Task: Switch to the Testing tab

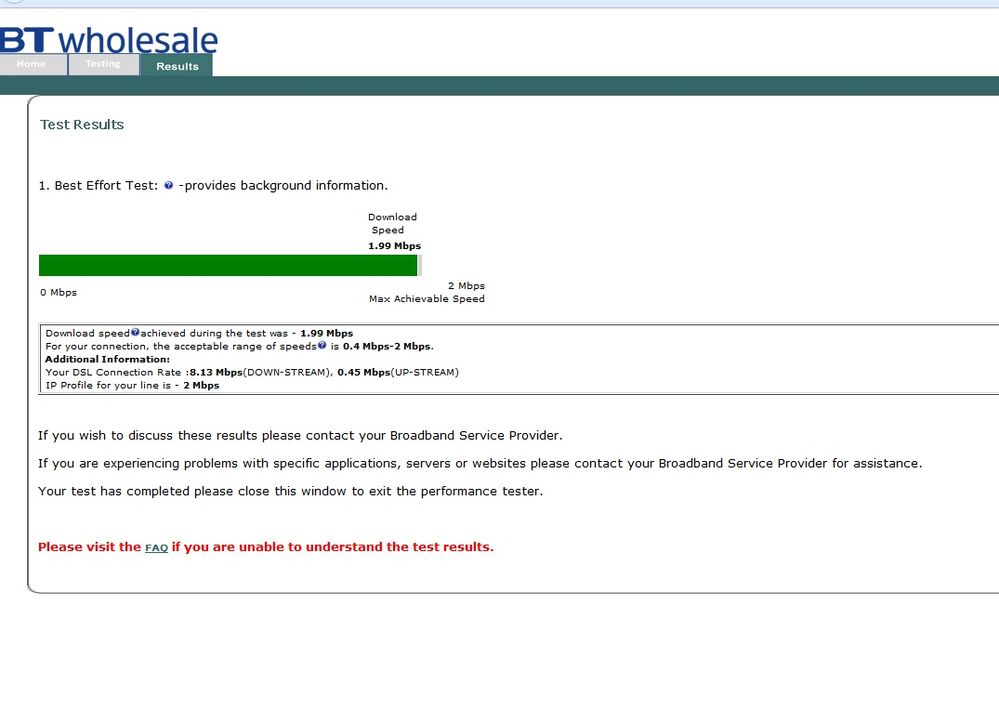Action: (103, 64)
